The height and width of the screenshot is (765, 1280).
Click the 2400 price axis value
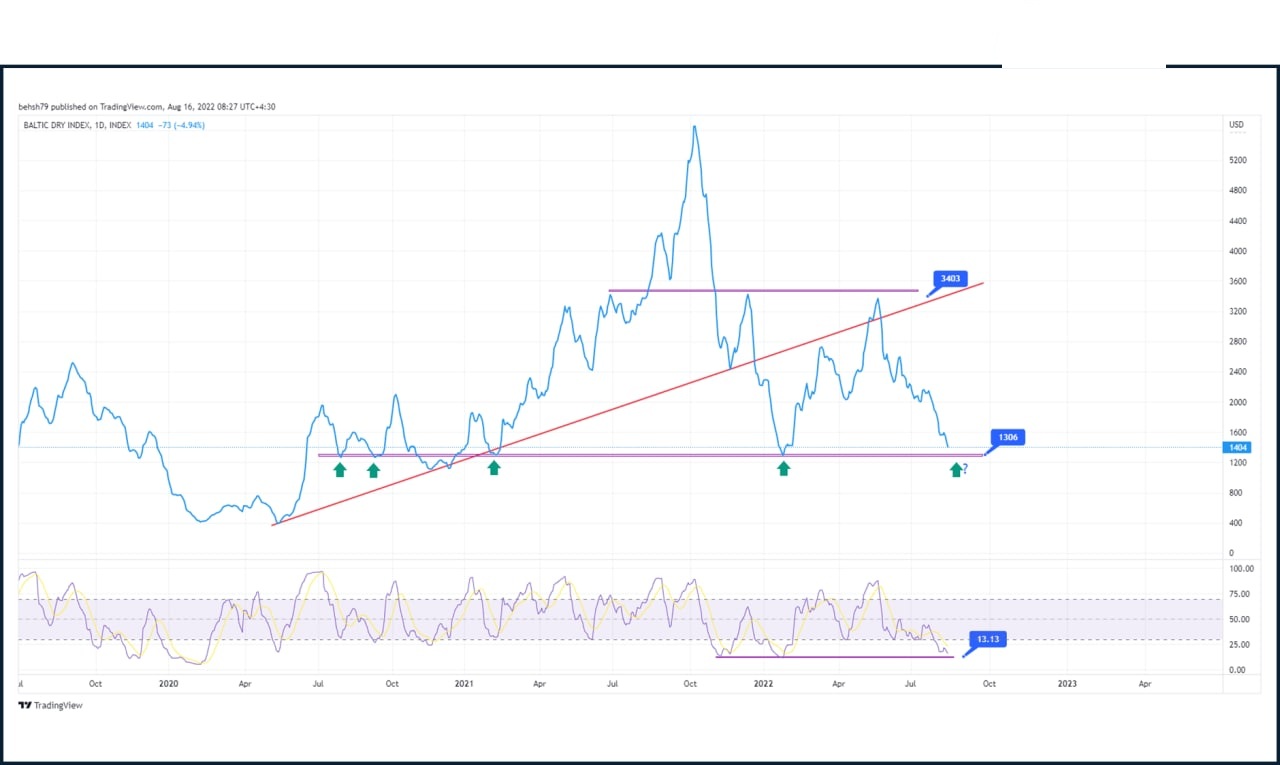[1237, 372]
